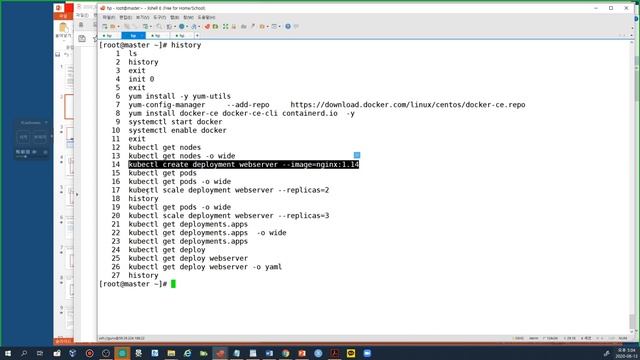Click the red Xshell launch icon in toolbar
This screenshot has height=360, width=640.
tap(207, 27)
